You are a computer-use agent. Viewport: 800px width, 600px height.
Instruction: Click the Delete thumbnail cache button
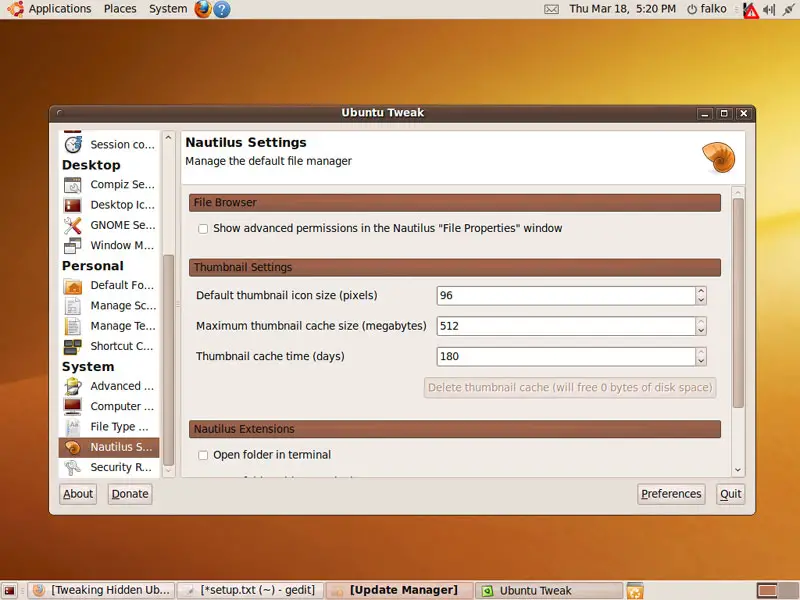570,388
